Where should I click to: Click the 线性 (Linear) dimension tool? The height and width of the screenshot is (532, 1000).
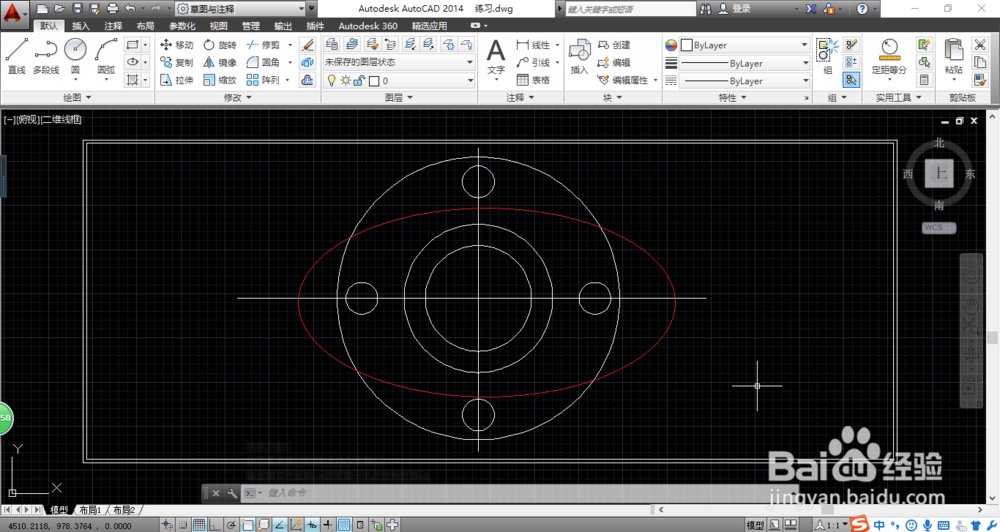533,45
